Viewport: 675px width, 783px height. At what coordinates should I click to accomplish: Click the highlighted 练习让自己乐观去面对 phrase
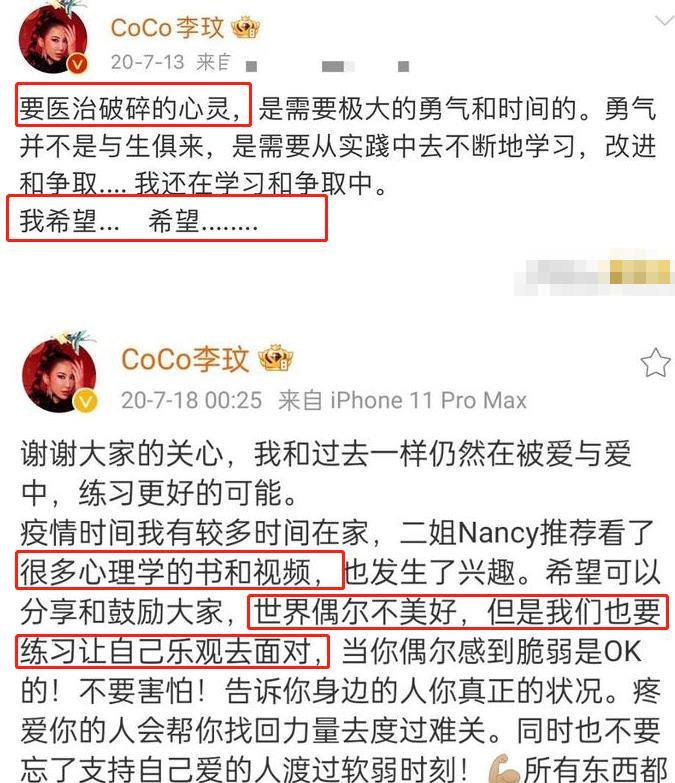(x=172, y=651)
